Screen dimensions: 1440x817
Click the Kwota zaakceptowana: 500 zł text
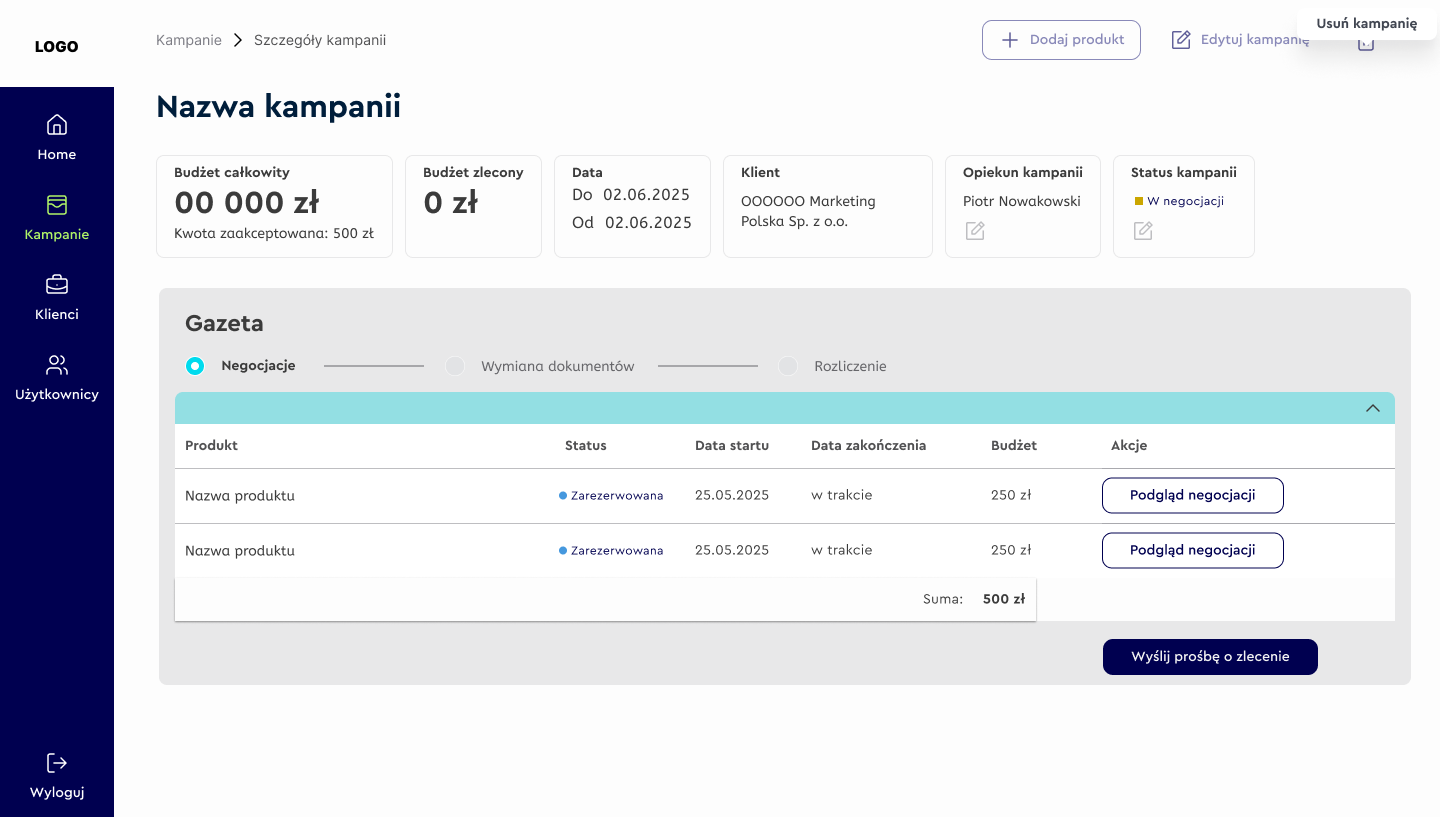tap(274, 233)
